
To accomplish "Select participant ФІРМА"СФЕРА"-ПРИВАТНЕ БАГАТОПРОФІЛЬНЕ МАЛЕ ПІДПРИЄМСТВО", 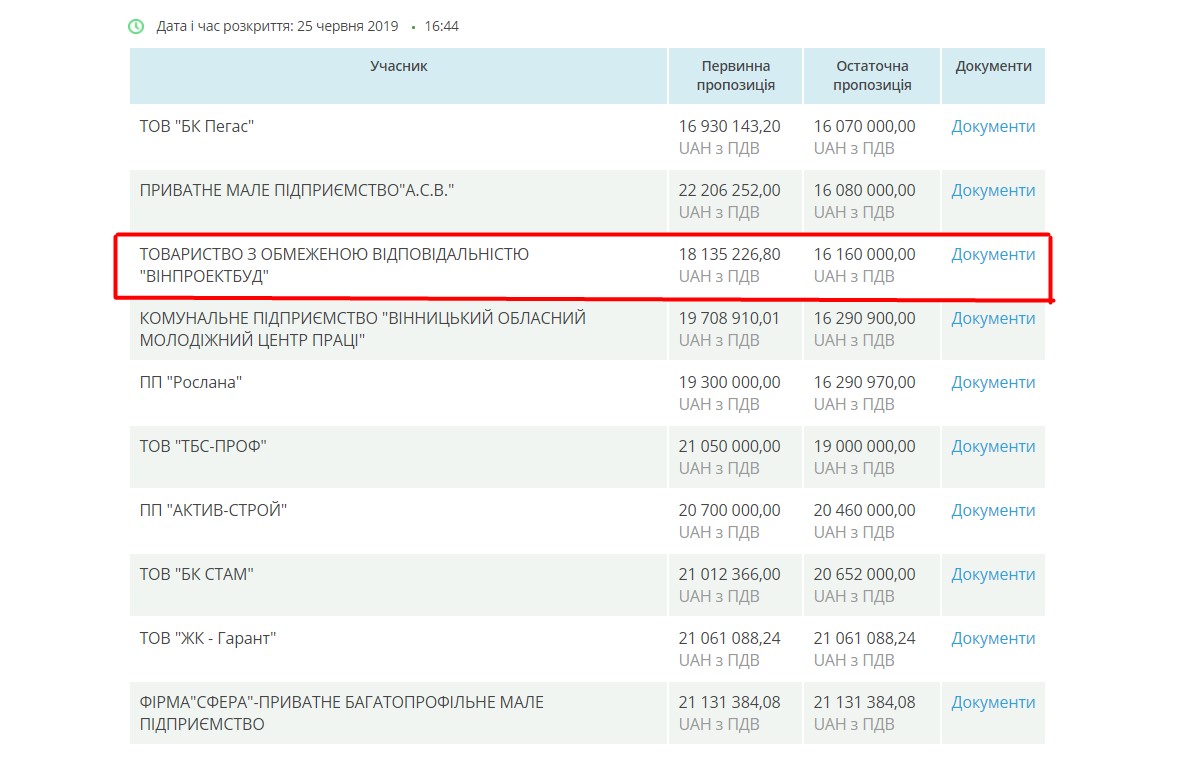I will (342, 714).
